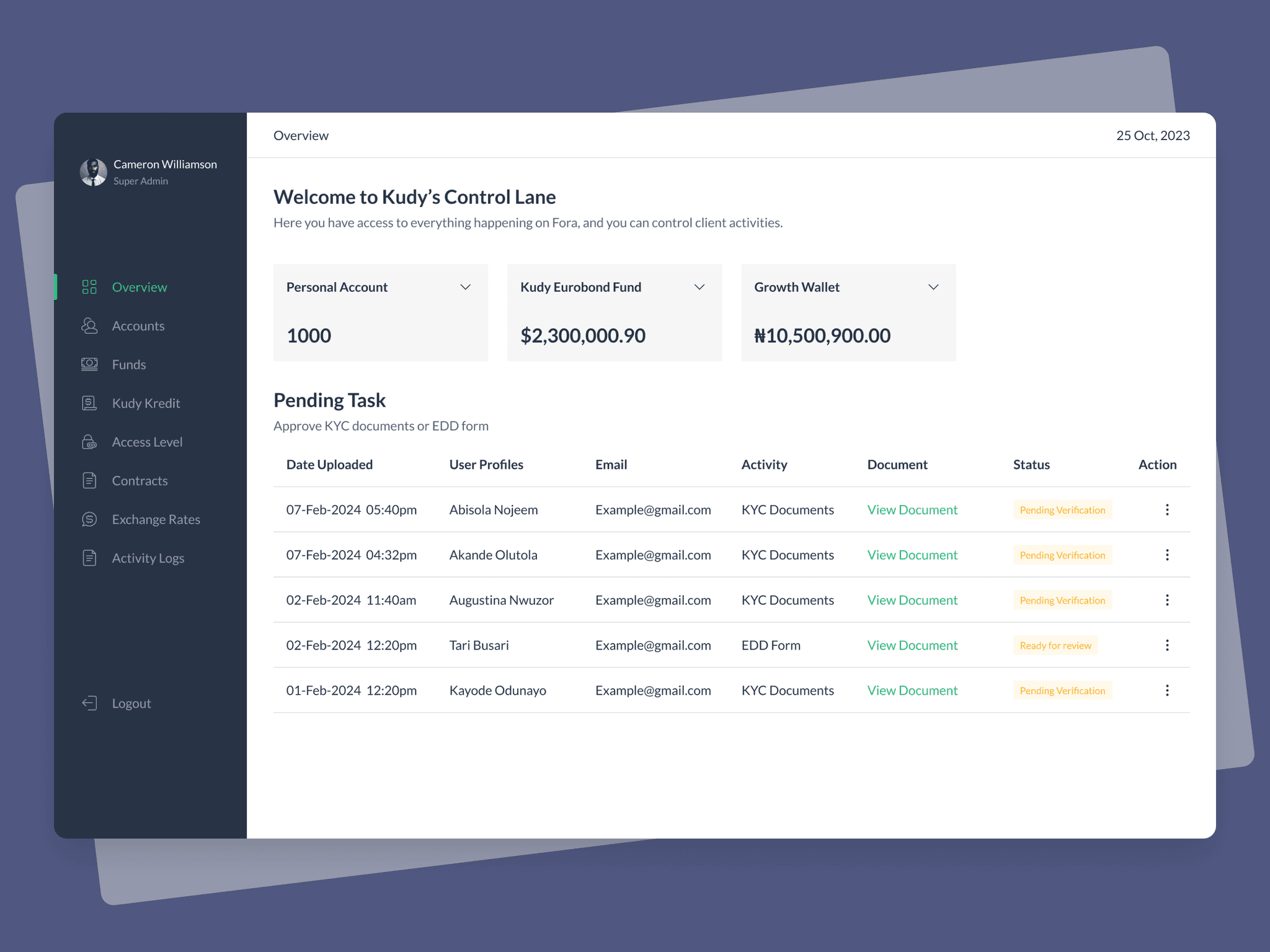This screenshot has height=952, width=1270.
Task: Expand the Personal Account dropdown chevron
Action: pyautogui.click(x=465, y=287)
